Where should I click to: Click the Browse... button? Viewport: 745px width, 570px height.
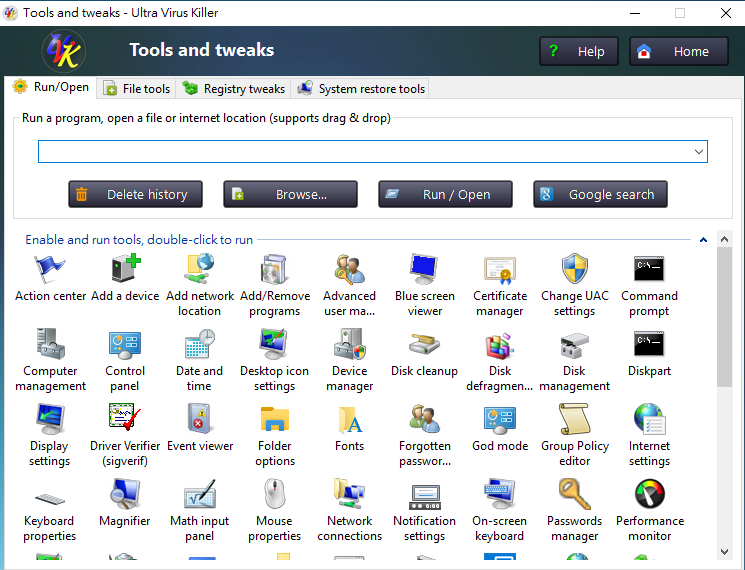[290, 194]
